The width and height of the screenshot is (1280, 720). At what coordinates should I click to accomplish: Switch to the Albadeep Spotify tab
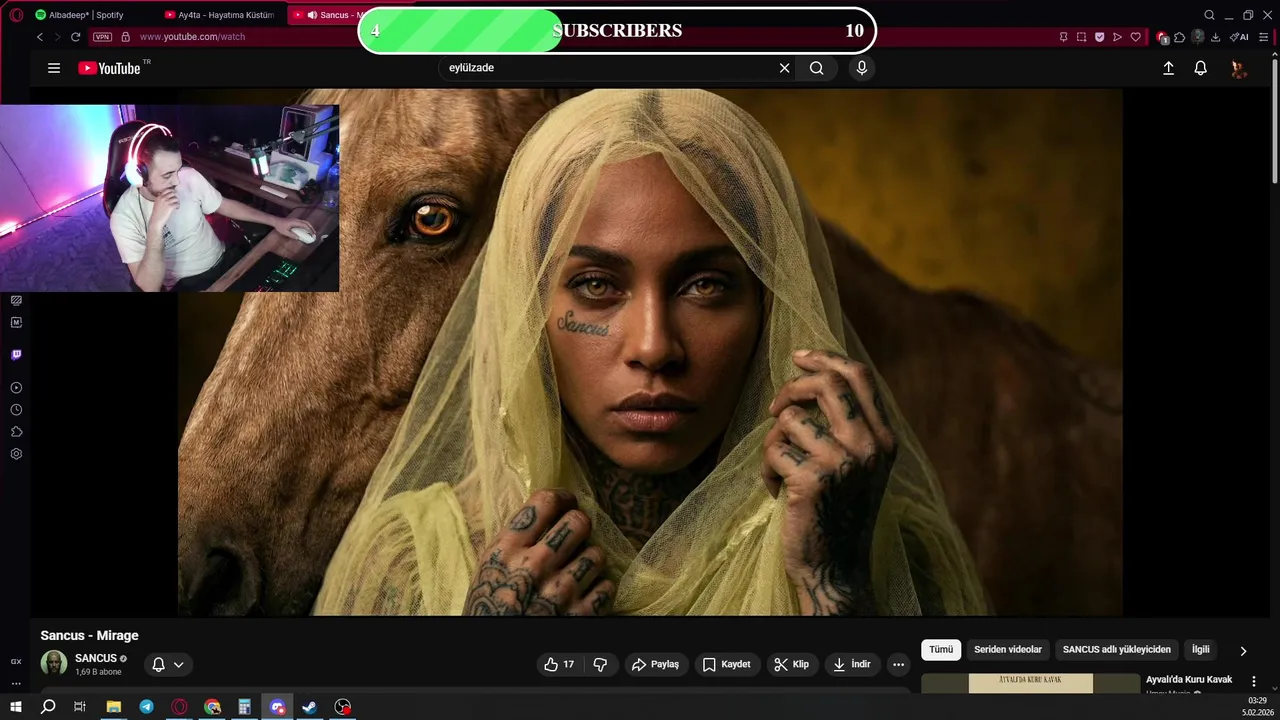[x=86, y=15]
